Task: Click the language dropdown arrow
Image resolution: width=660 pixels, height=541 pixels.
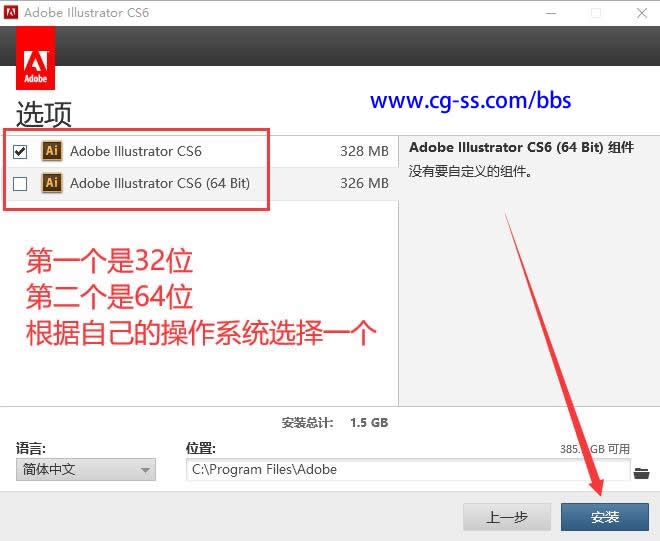Action: (x=145, y=470)
